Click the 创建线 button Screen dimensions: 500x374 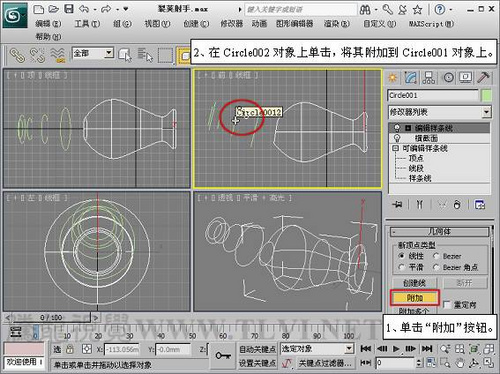click(415, 283)
